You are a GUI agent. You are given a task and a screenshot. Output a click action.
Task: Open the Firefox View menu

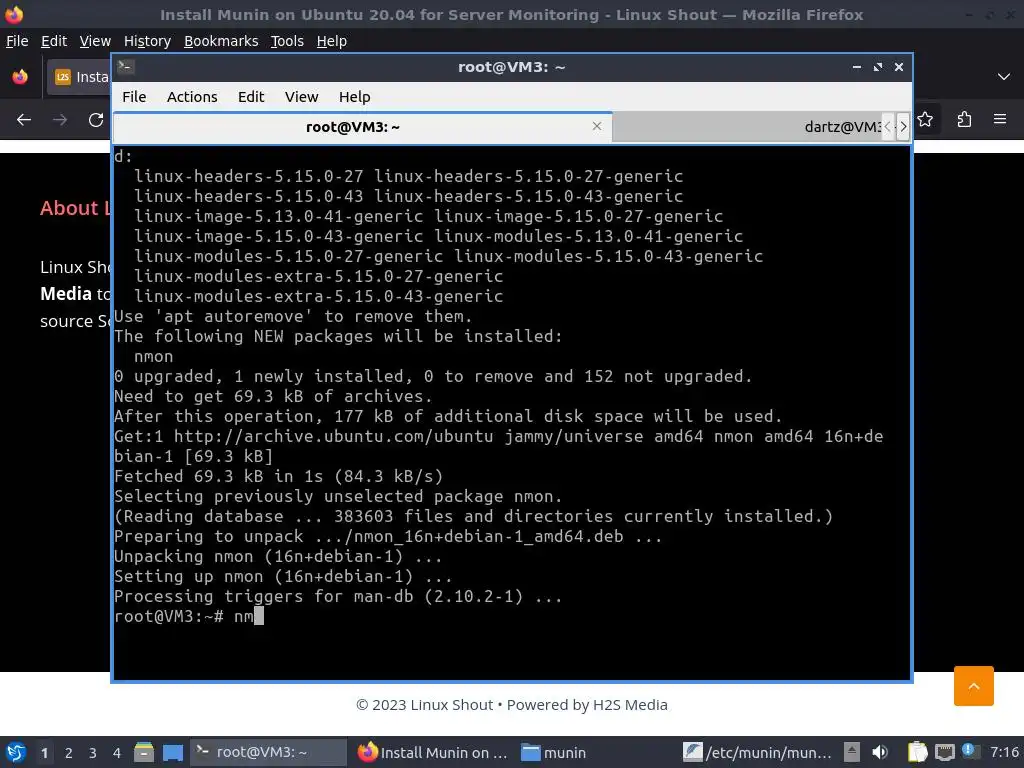95,41
